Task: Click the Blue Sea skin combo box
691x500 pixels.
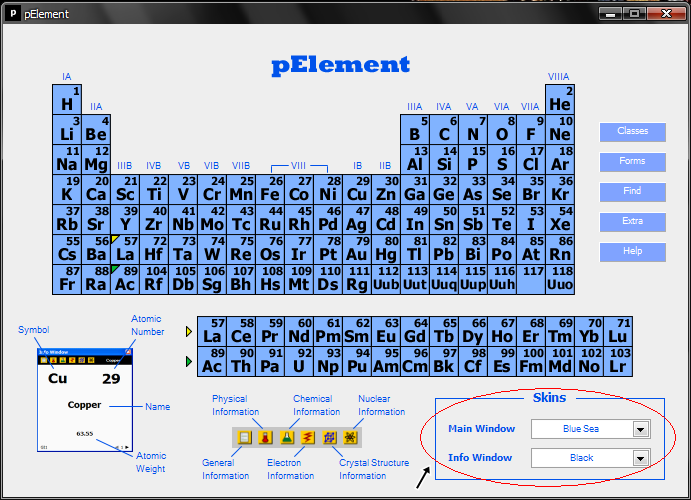Action: pyautogui.click(x=580, y=429)
